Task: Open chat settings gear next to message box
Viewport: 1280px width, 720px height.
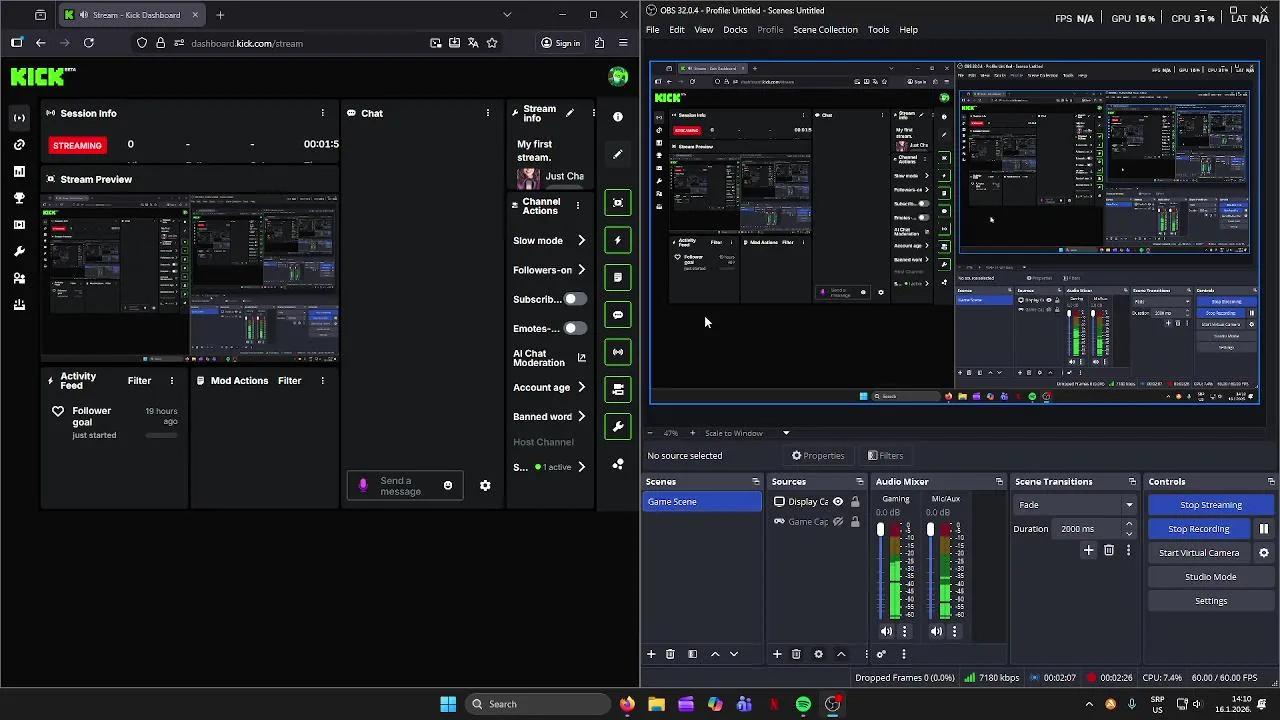Action: pos(485,486)
